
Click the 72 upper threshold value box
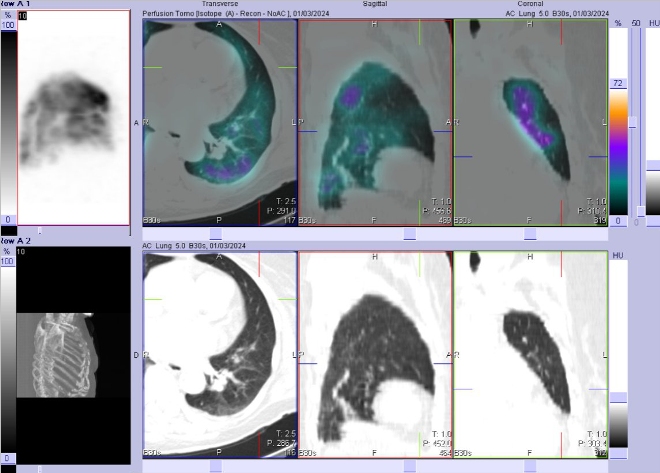(618, 84)
